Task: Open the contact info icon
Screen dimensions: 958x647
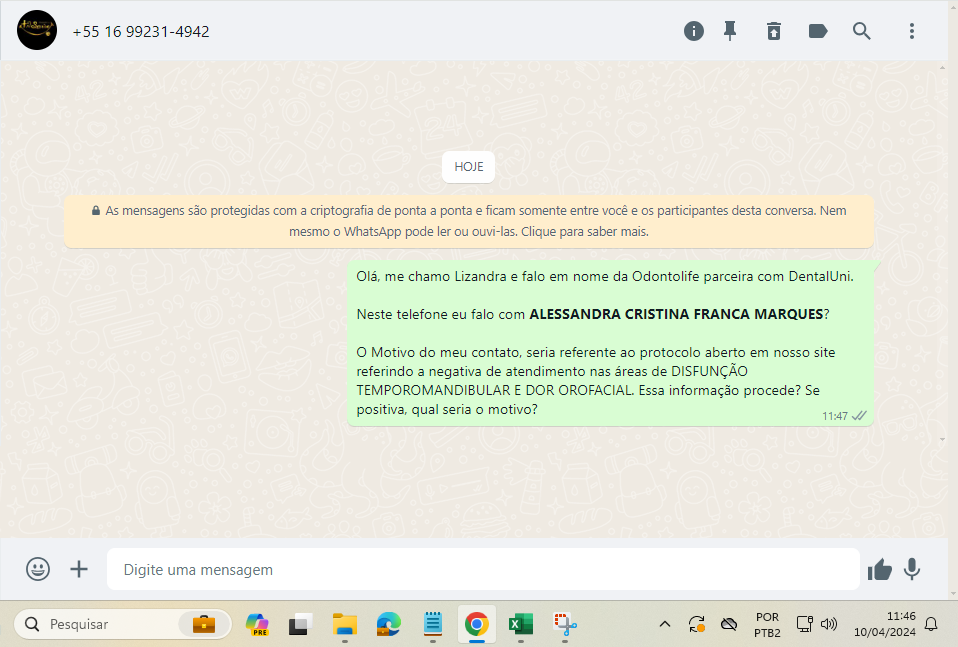Action: click(693, 31)
